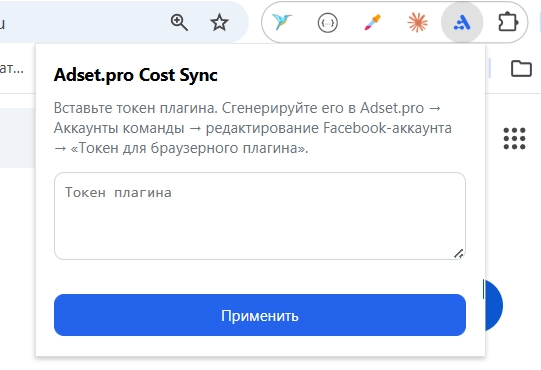
Task: Open the curly braces extension icon
Action: pyautogui.click(x=327, y=23)
